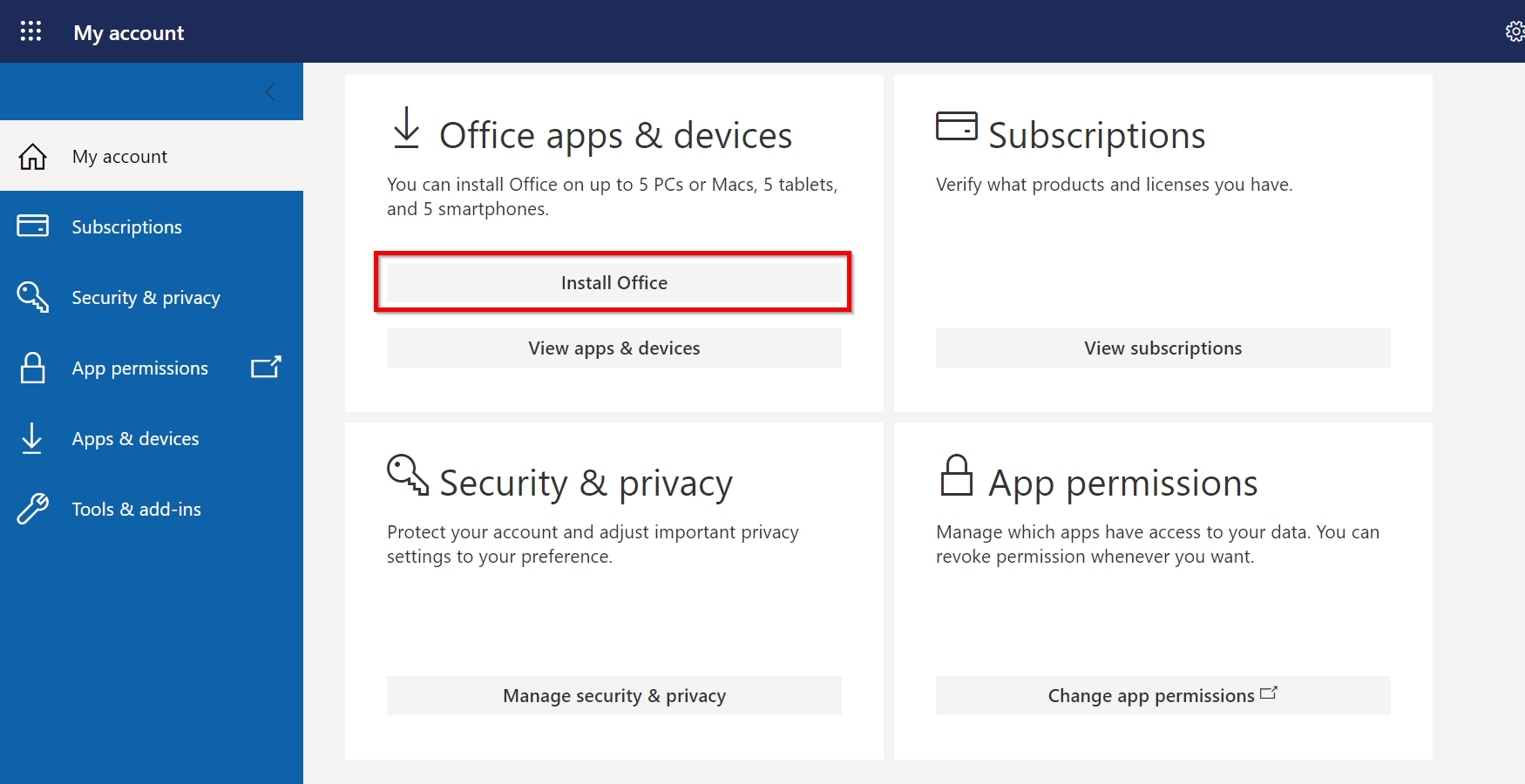
Task: Click download icon on Office apps card
Action: [406, 128]
